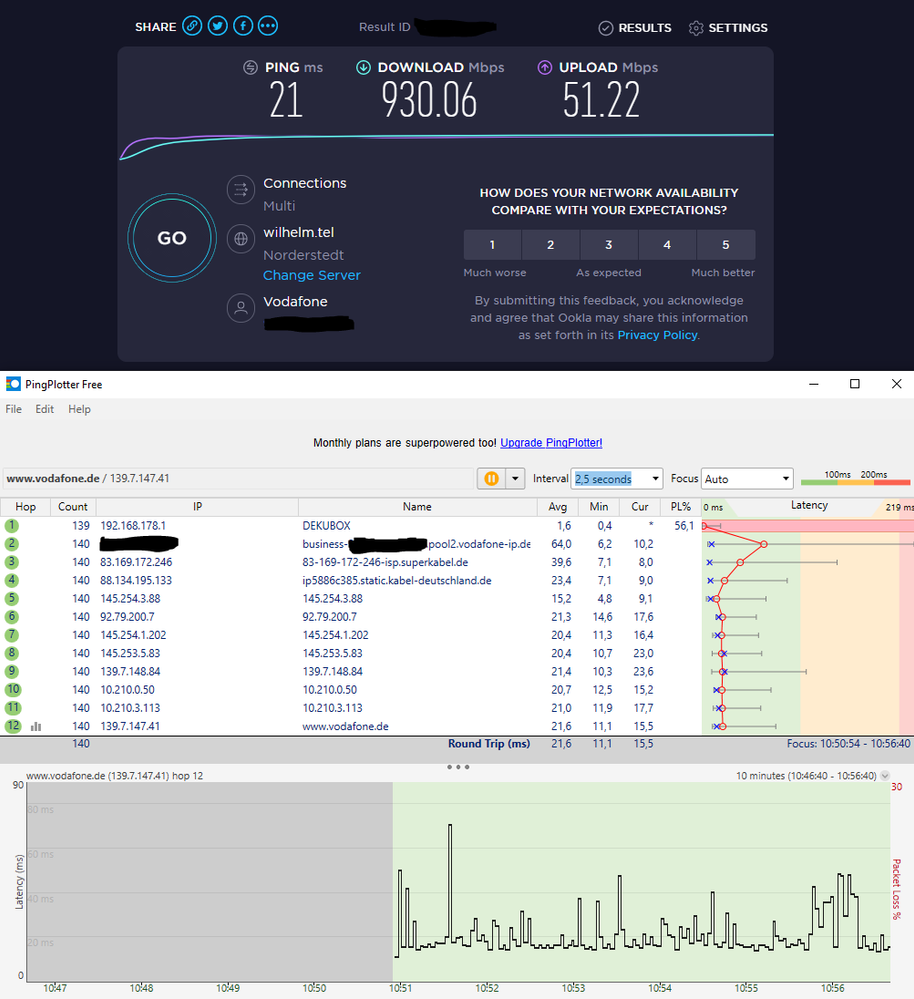The image size is (914, 999).
Task: Click the 10:53 timeline tick label
Action: pos(573,988)
